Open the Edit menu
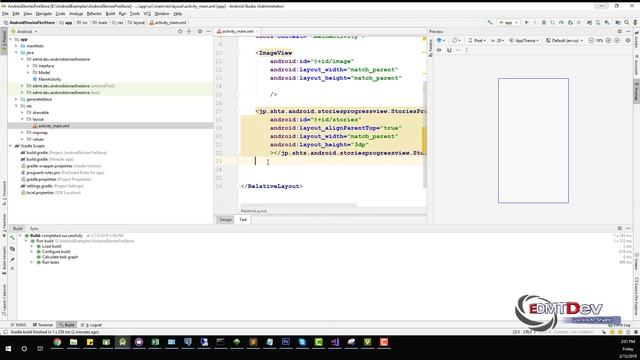This screenshot has width=640, height=360. coord(16,14)
